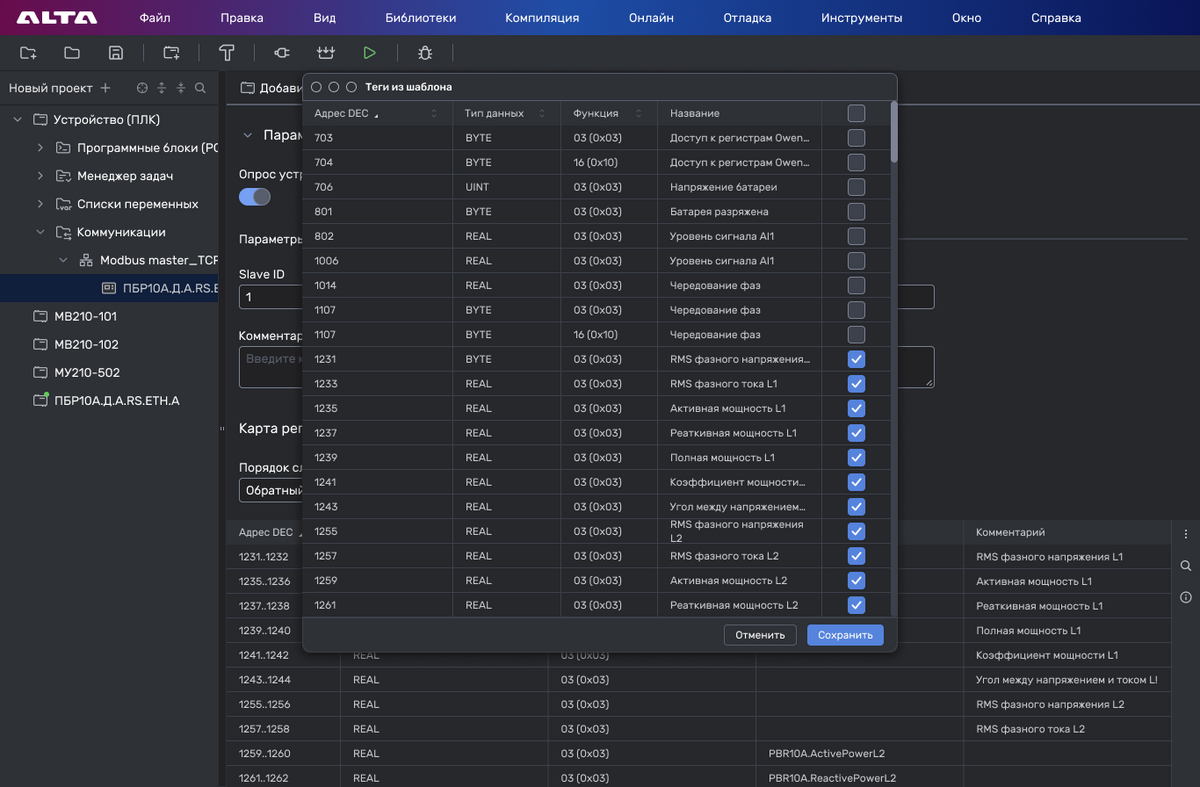
Task: Select the МВ210-101 device in project tree
Action: [x=86, y=316]
